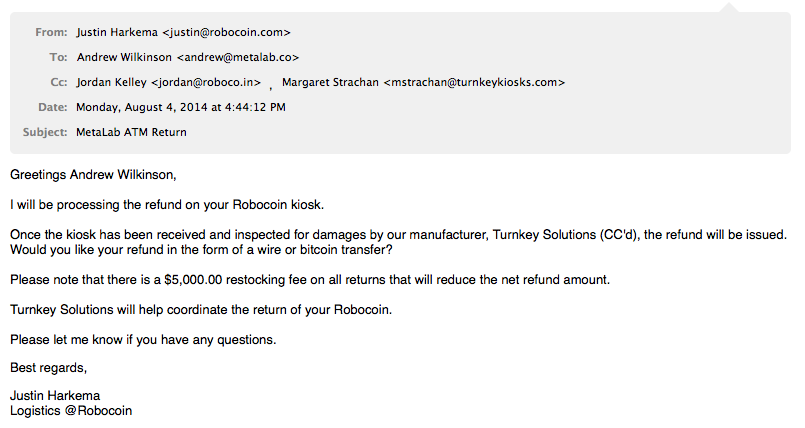
Task: Click the To label
Action: tap(59, 57)
